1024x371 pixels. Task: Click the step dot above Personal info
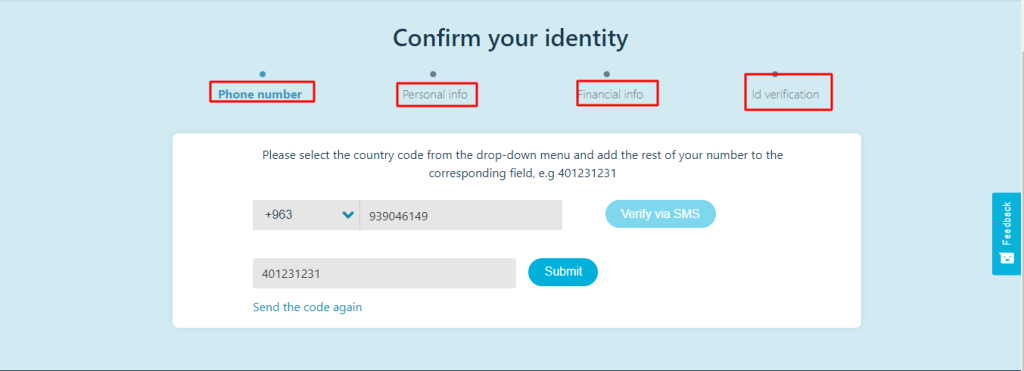click(433, 74)
